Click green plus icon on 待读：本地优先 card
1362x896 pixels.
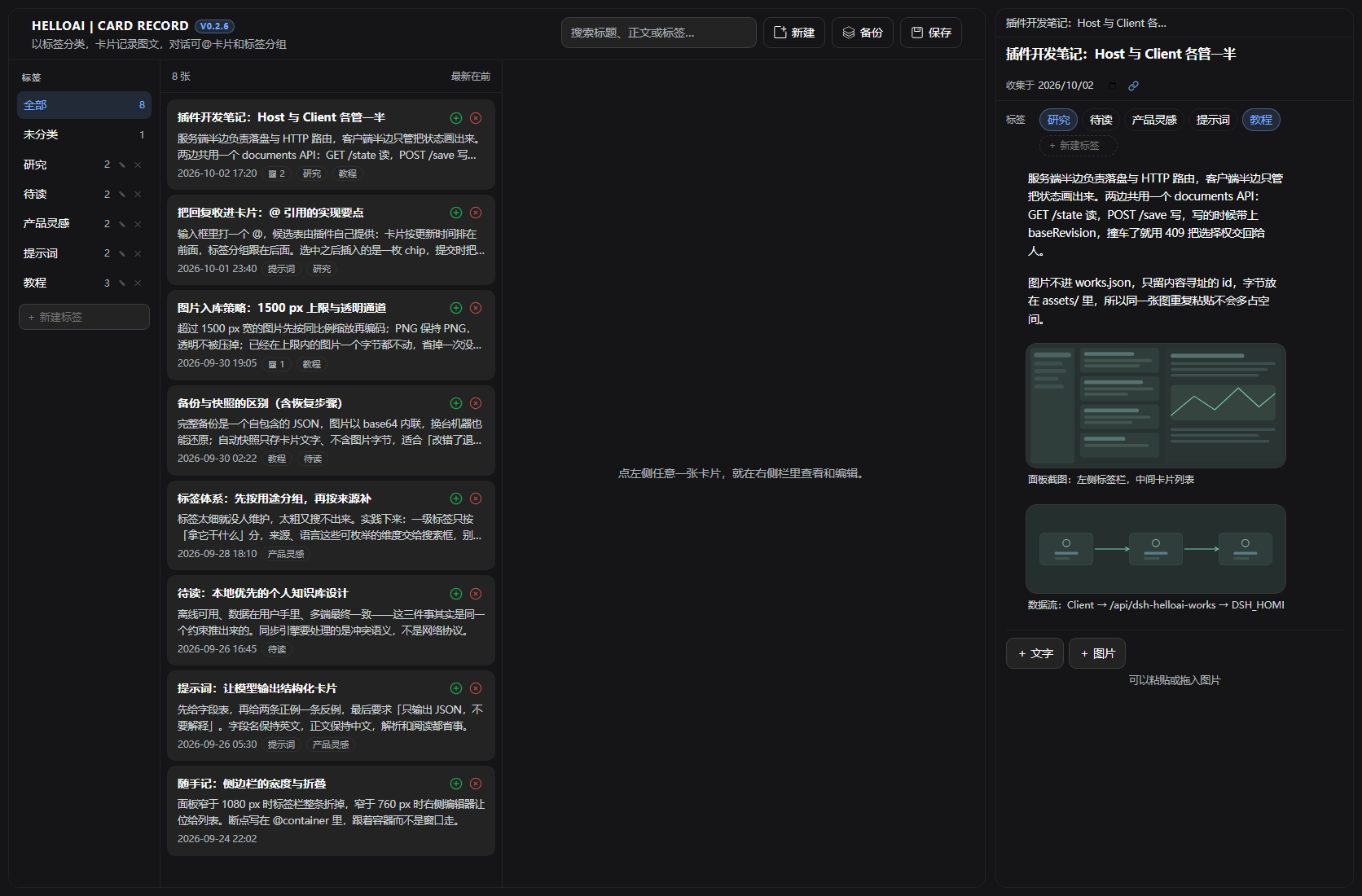tap(456, 594)
